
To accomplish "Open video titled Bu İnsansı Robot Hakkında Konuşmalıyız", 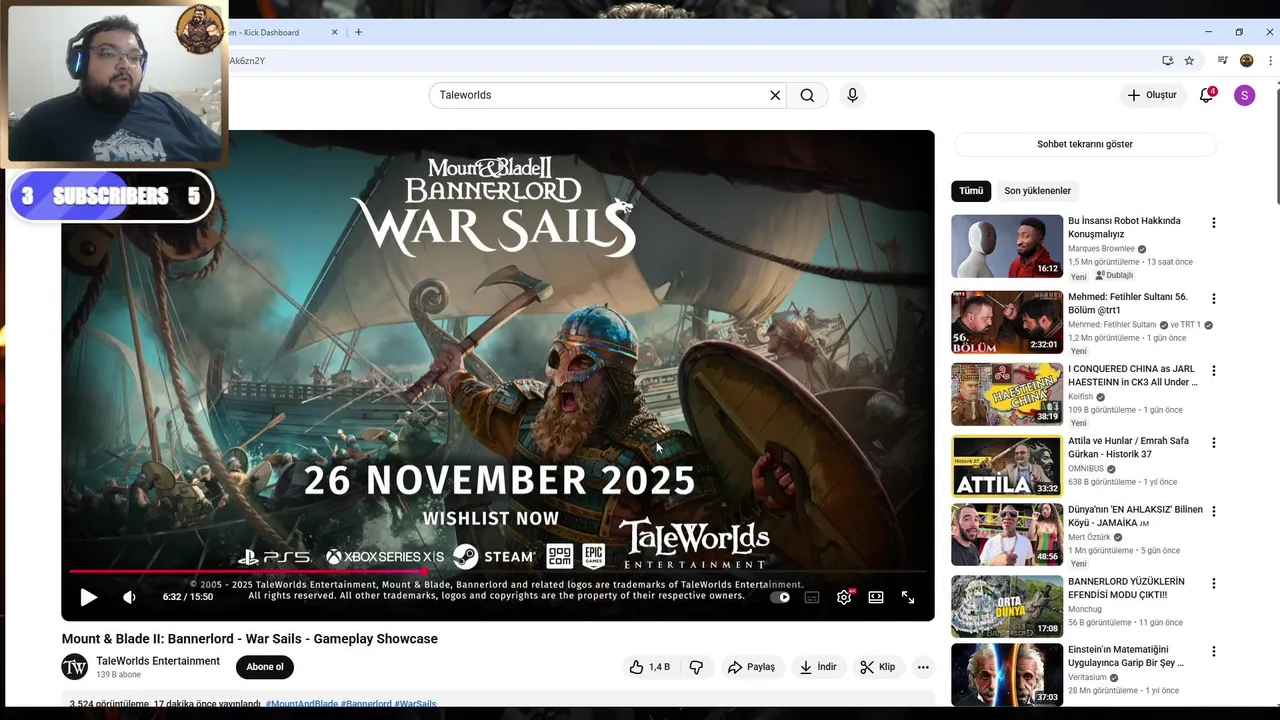I will pos(1124,227).
